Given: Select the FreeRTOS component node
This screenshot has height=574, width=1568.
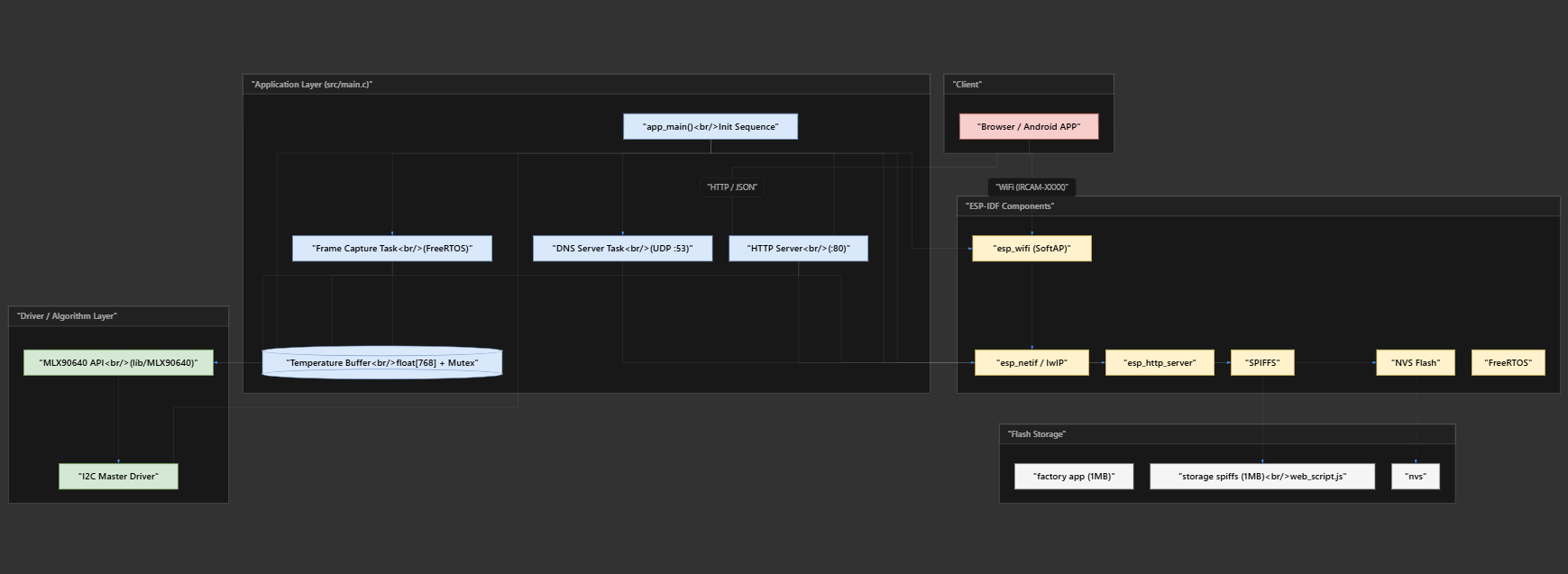Looking at the screenshot, I should click(x=1508, y=363).
